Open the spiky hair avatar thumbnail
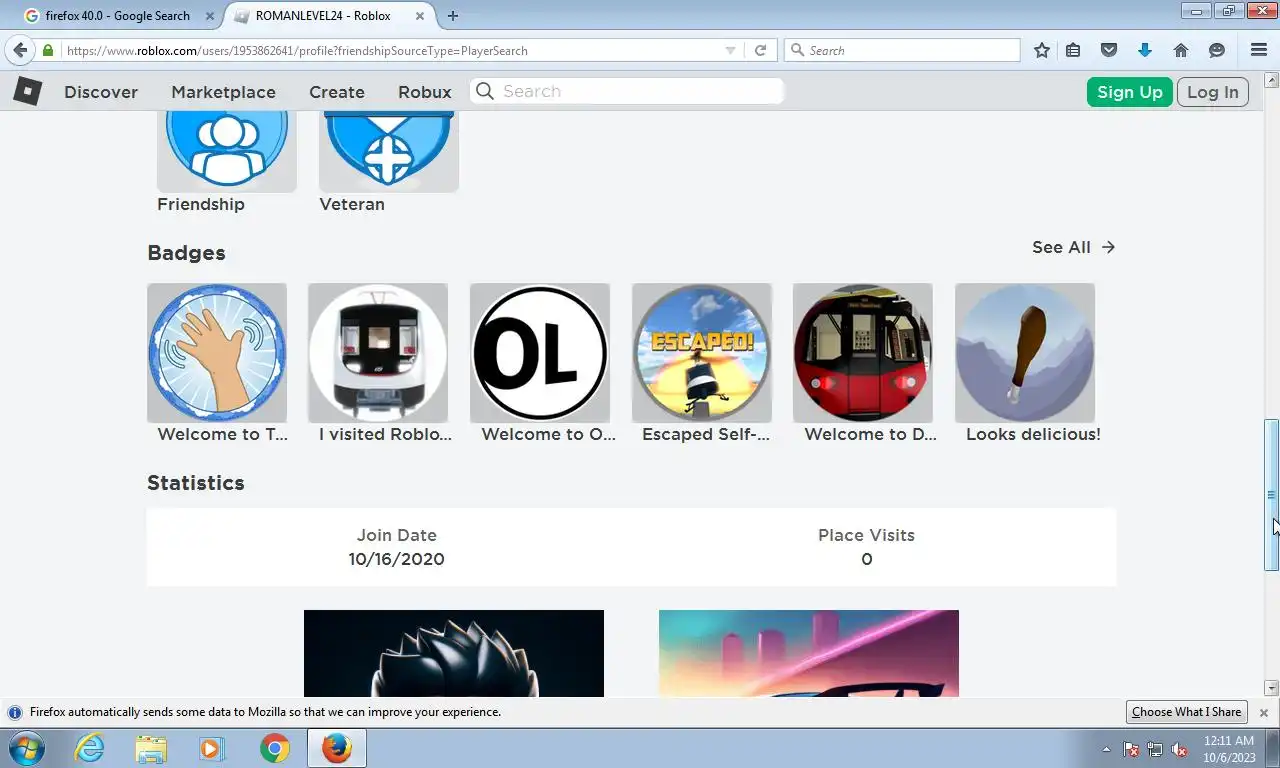Viewport: 1280px width, 768px height. point(454,653)
